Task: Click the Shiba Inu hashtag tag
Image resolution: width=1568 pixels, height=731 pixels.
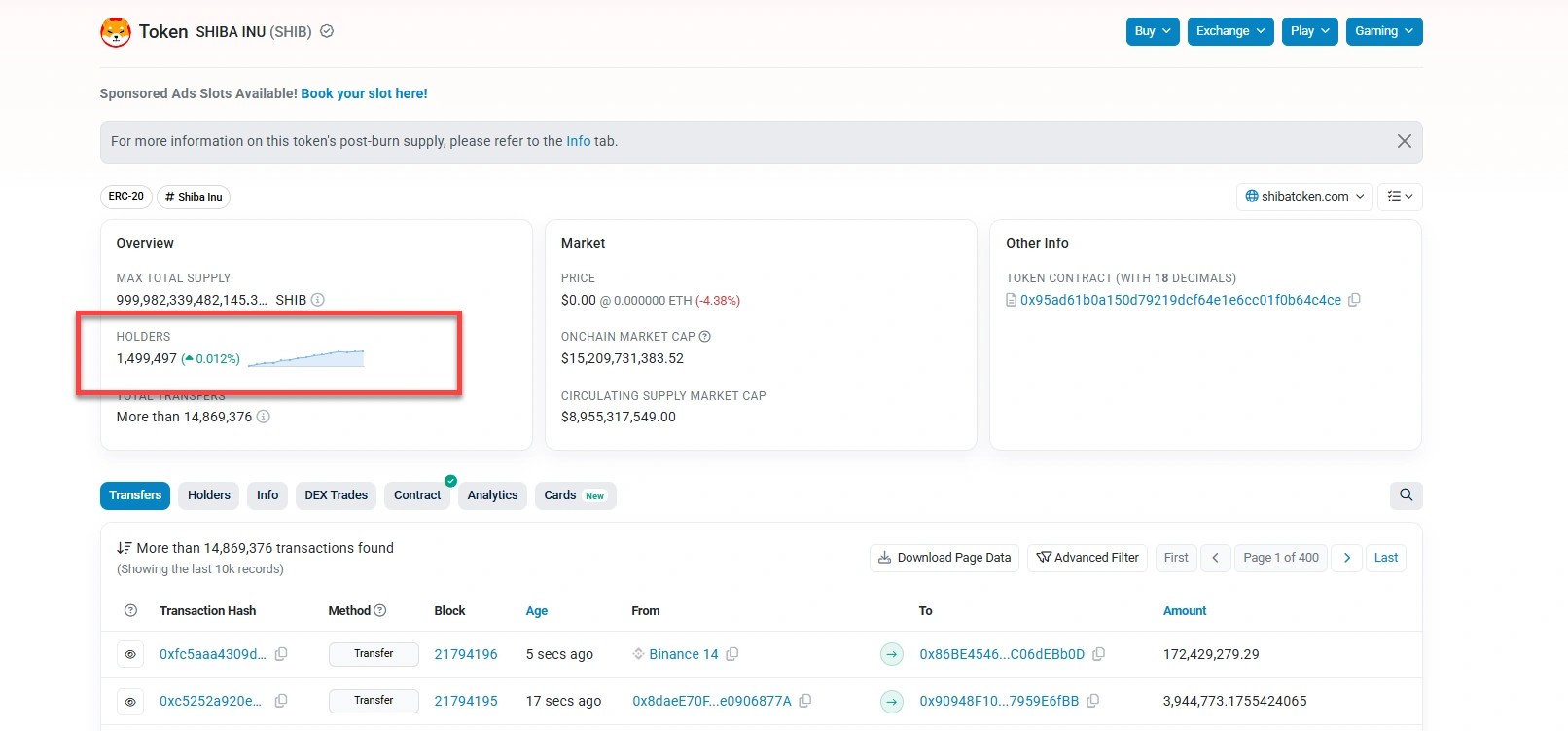Action: pyautogui.click(x=194, y=197)
